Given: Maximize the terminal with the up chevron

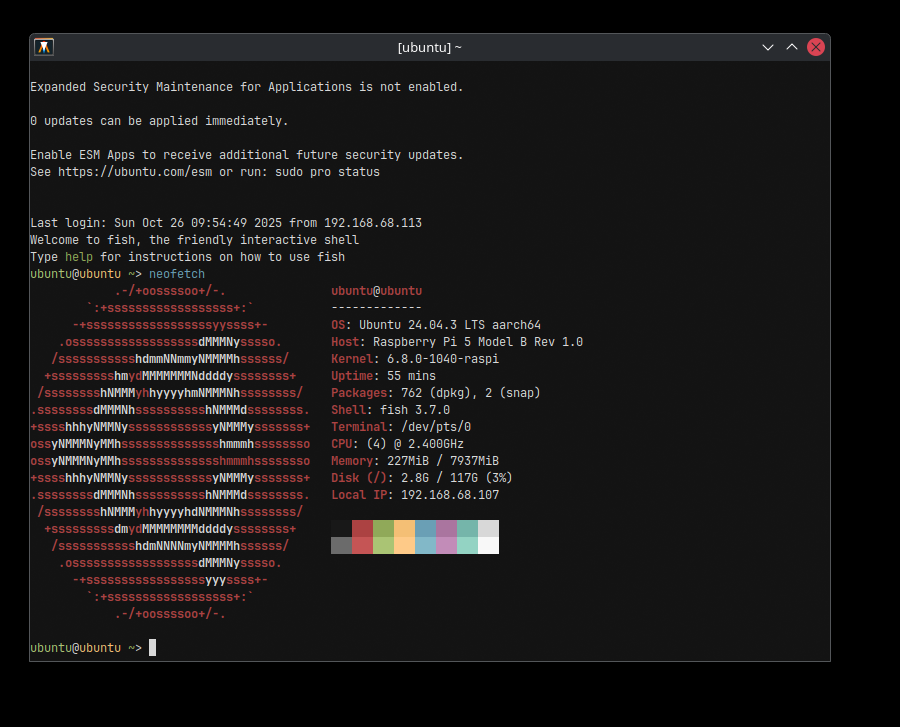Looking at the screenshot, I should point(792,47).
